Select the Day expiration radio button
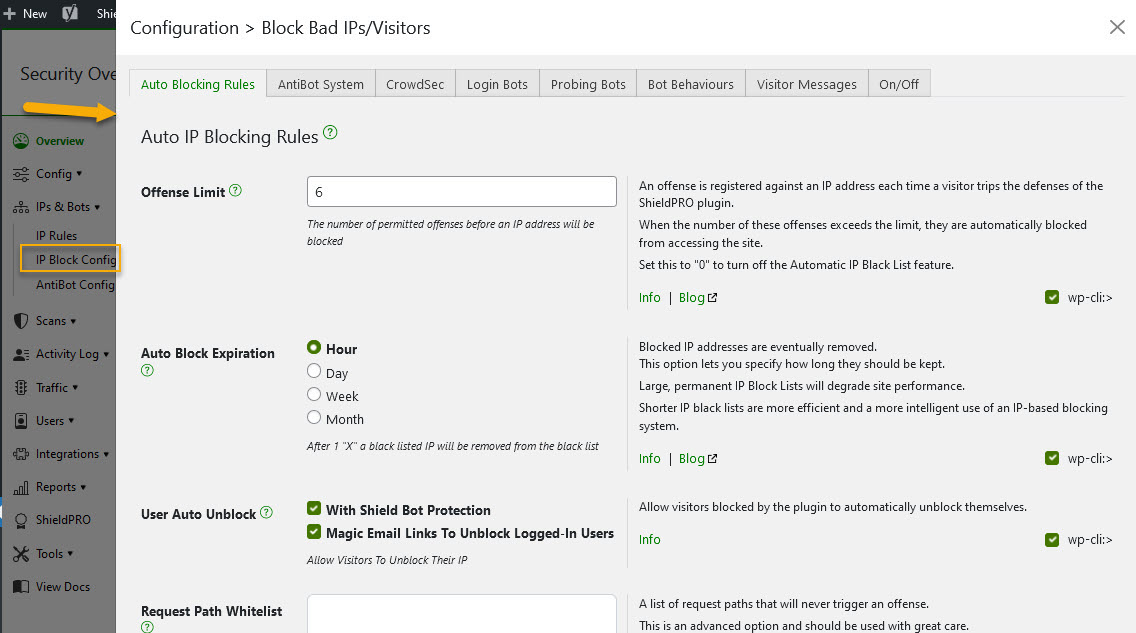The image size is (1136, 633). point(314,371)
